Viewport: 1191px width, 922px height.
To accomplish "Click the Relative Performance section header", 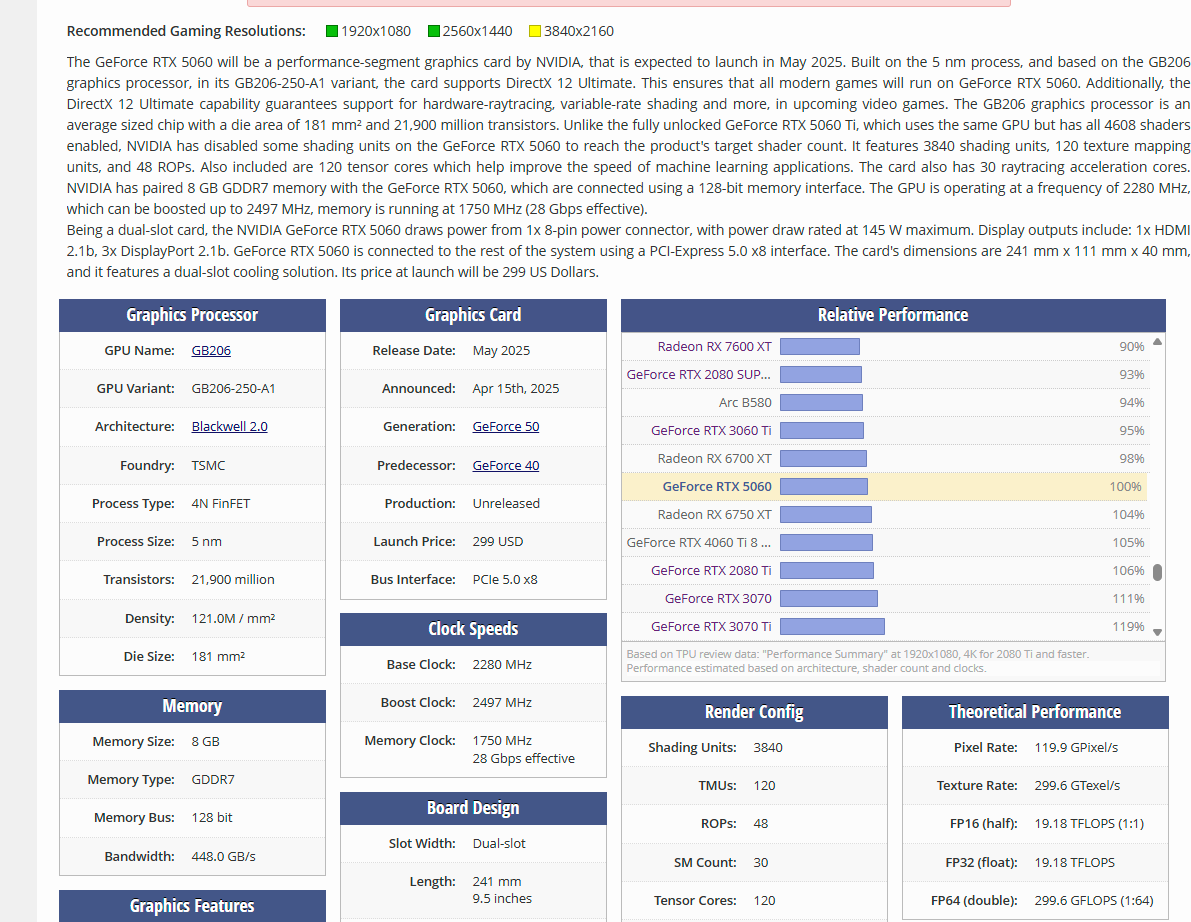I will [x=893, y=315].
